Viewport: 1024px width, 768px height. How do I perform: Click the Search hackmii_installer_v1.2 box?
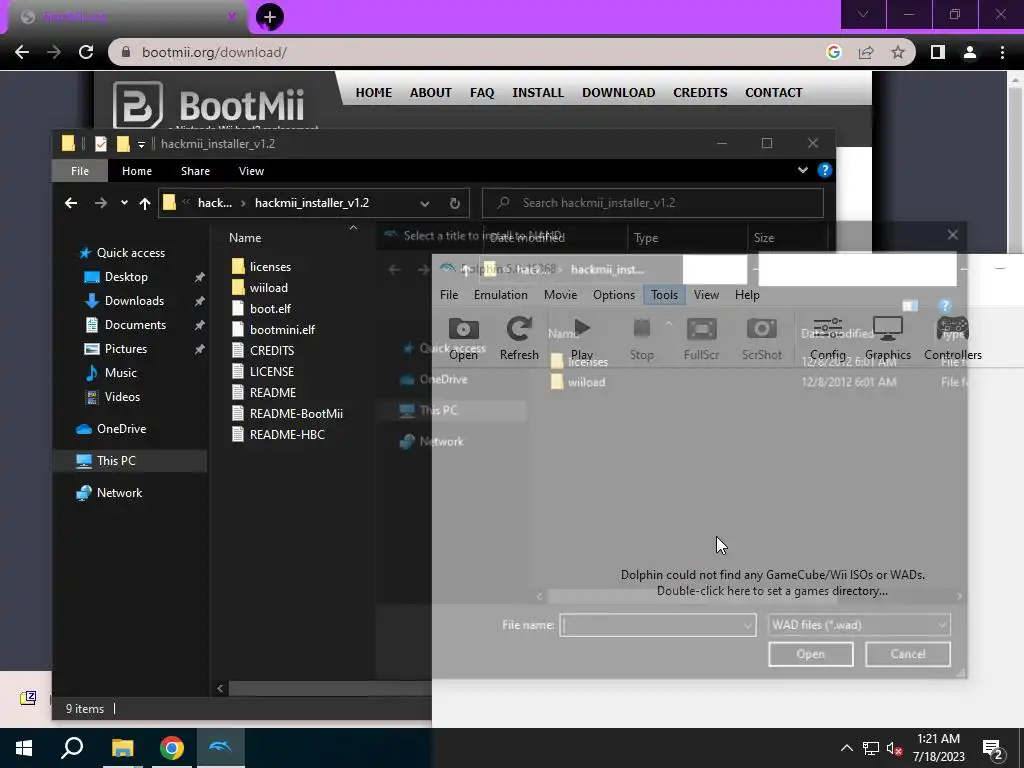pyautogui.click(x=653, y=203)
